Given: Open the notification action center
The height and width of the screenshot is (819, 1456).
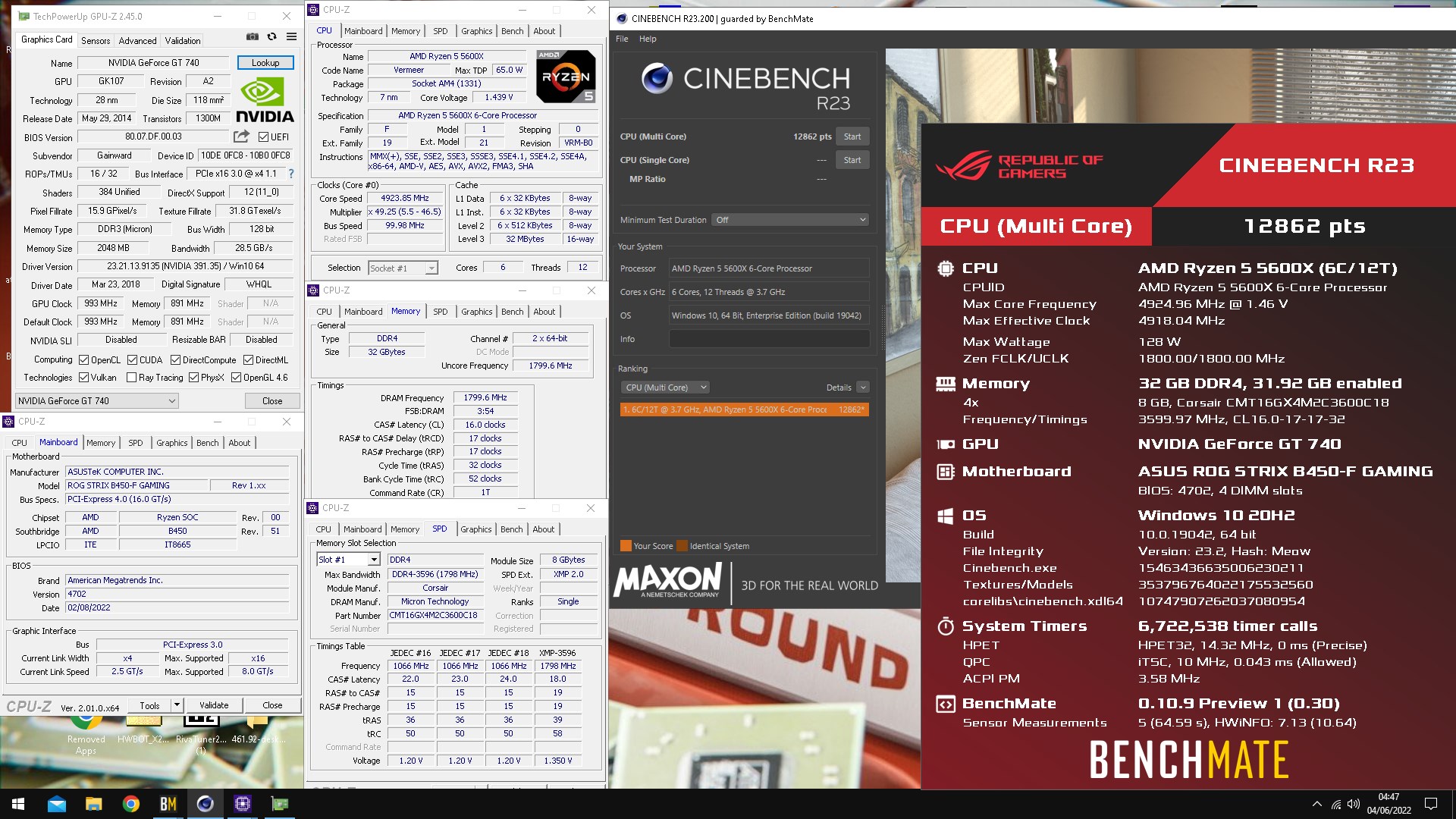Looking at the screenshot, I should [1431, 804].
